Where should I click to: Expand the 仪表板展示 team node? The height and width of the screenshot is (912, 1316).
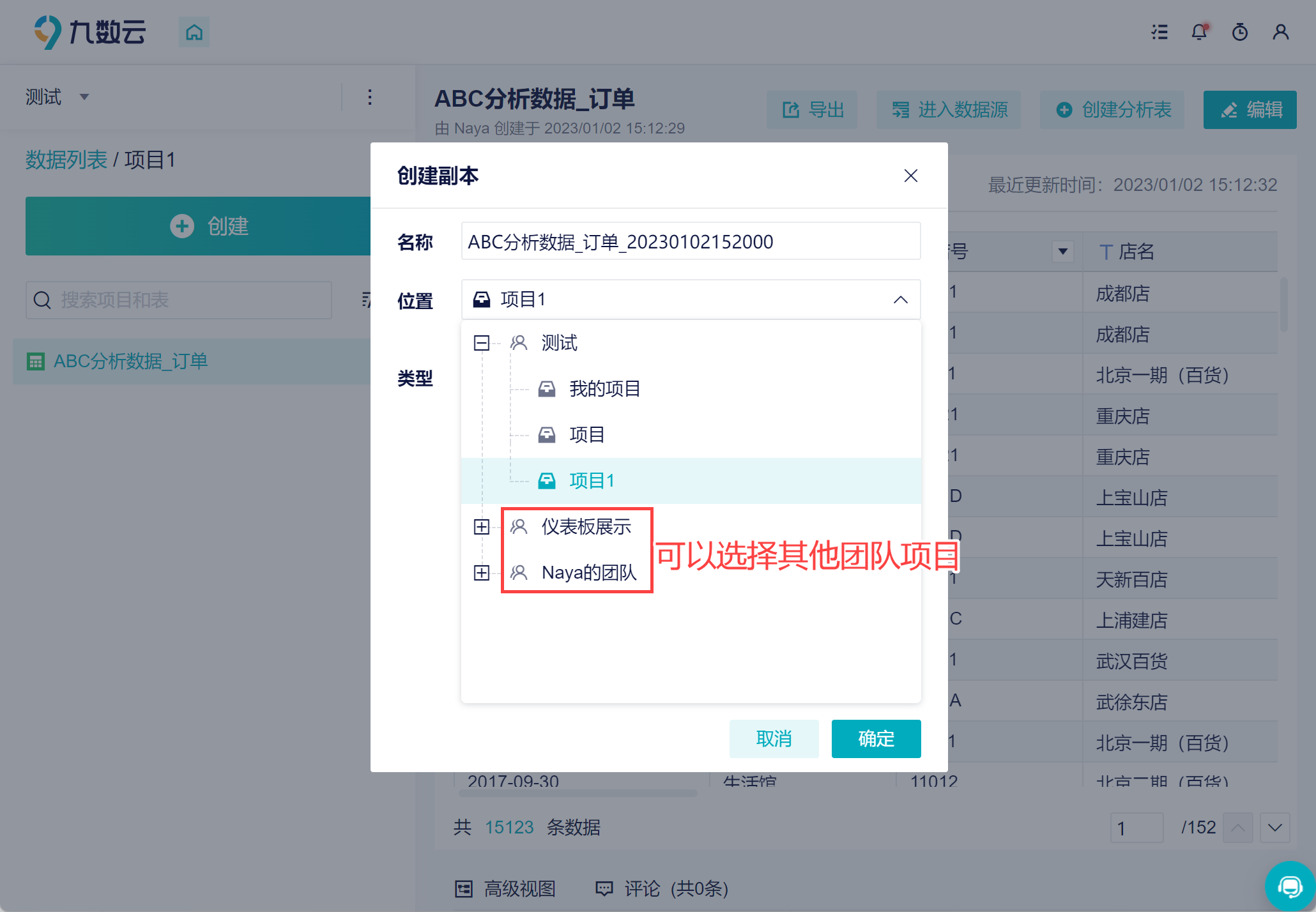click(x=482, y=527)
